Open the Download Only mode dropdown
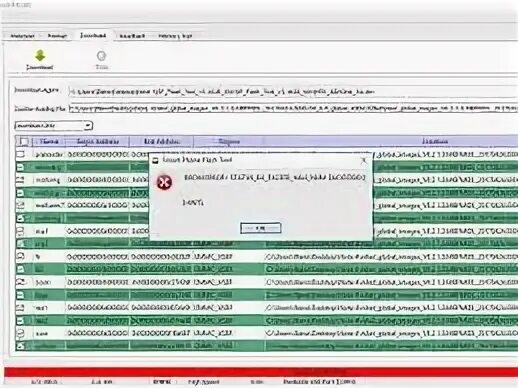This screenshot has width=518, height=388. coord(54,126)
